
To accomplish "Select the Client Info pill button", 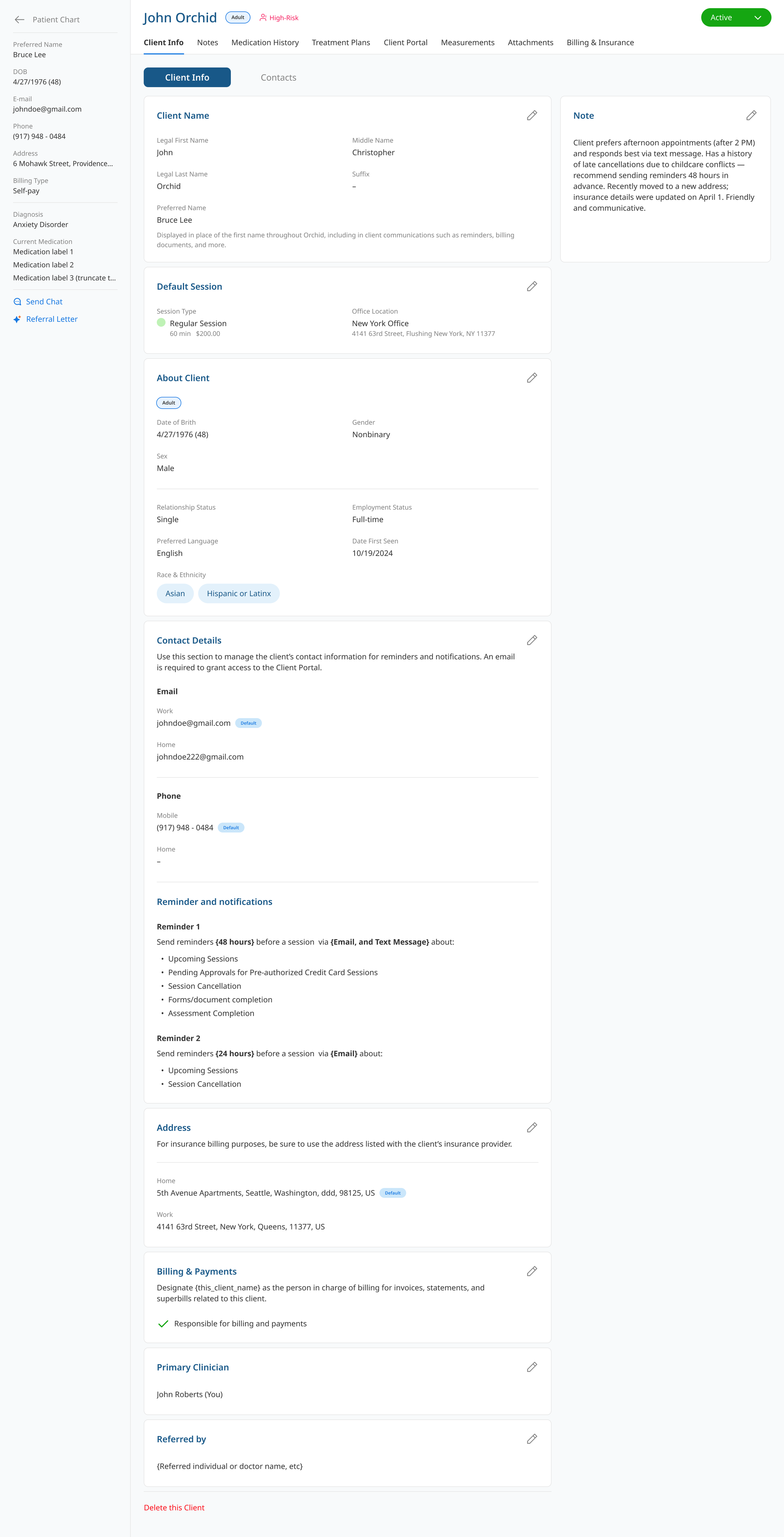I will [187, 77].
